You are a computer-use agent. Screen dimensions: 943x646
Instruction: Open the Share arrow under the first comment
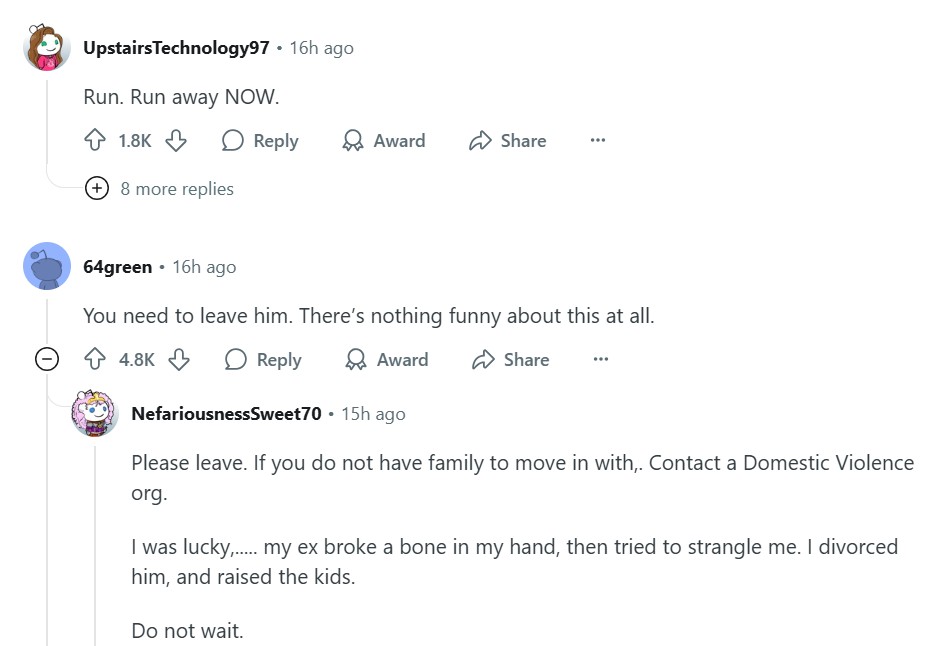click(x=478, y=141)
